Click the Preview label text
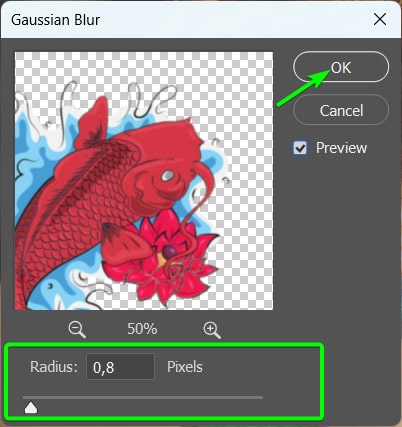The height and width of the screenshot is (427, 402). click(341, 148)
